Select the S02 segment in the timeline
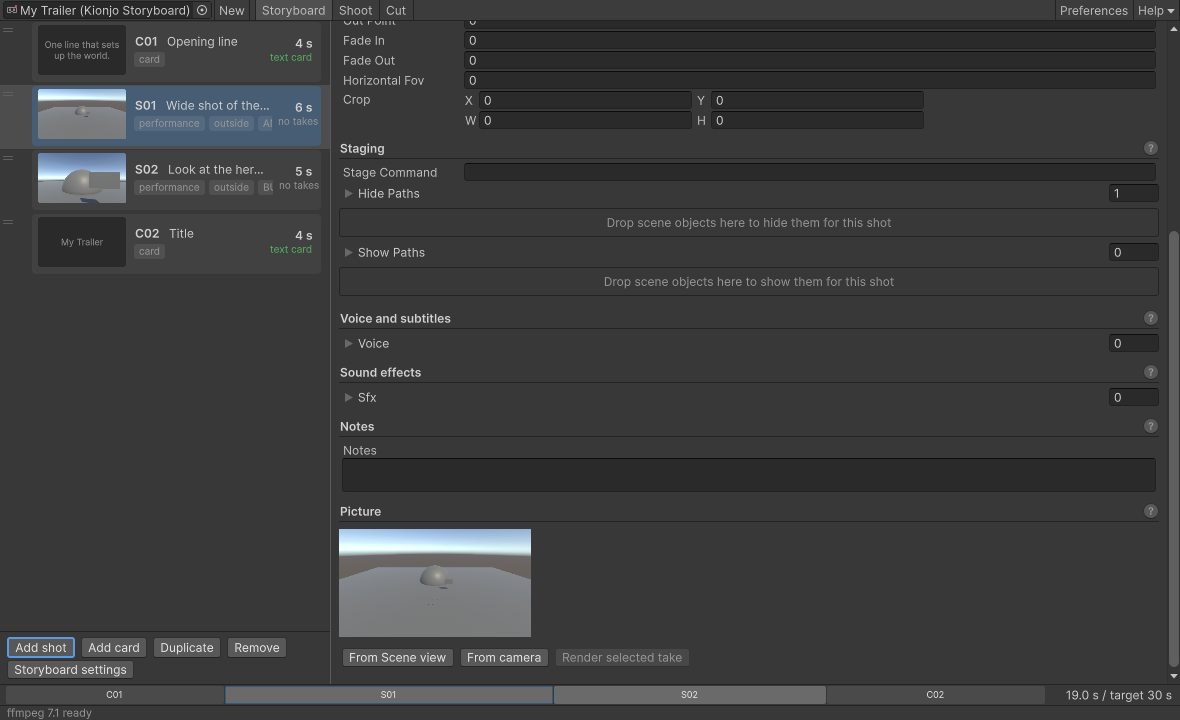Viewport: 1180px width, 720px height. (689, 695)
